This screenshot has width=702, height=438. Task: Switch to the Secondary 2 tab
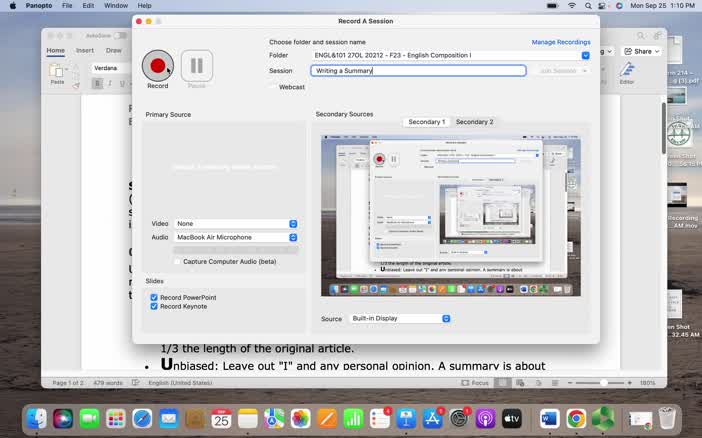coord(474,122)
